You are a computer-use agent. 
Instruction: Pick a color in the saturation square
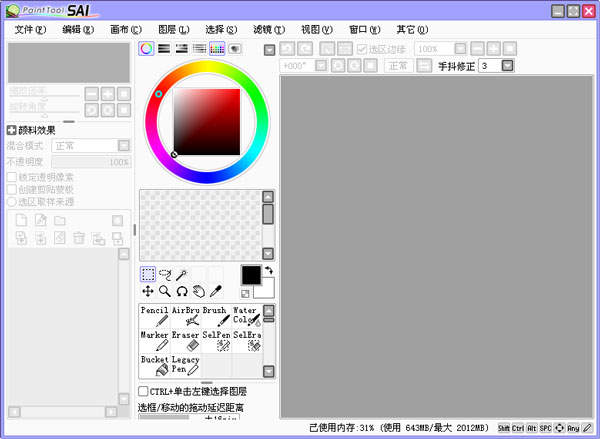[x=207, y=122]
